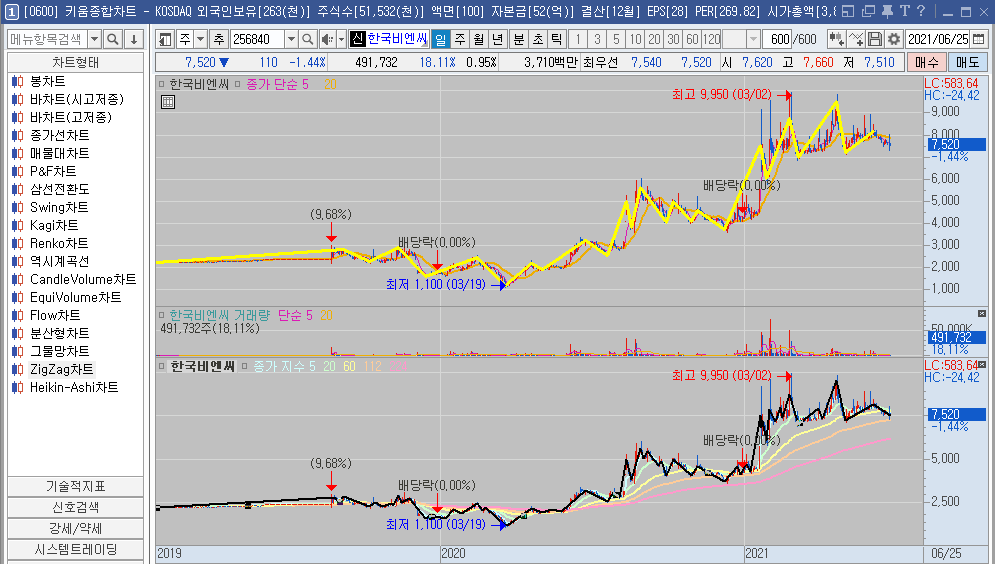Select daily 일 period
Image resolution: width=995 pixels, height=564 pixels.
[x=440, y=39]
